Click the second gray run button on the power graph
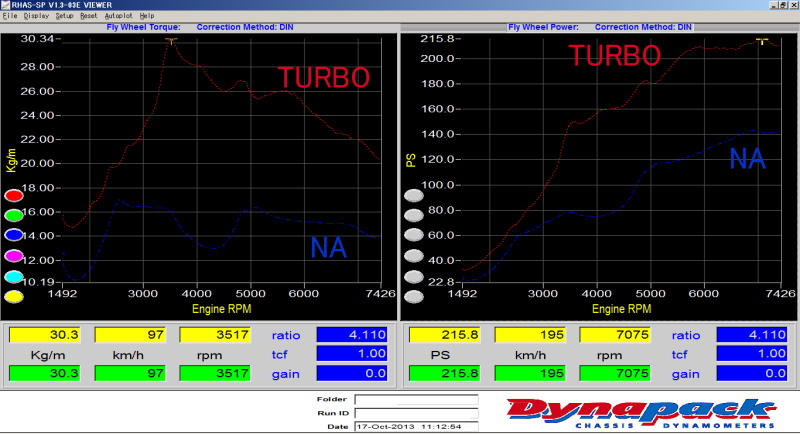Viewport: 800px width, 434px height. (x=414, y=215)
